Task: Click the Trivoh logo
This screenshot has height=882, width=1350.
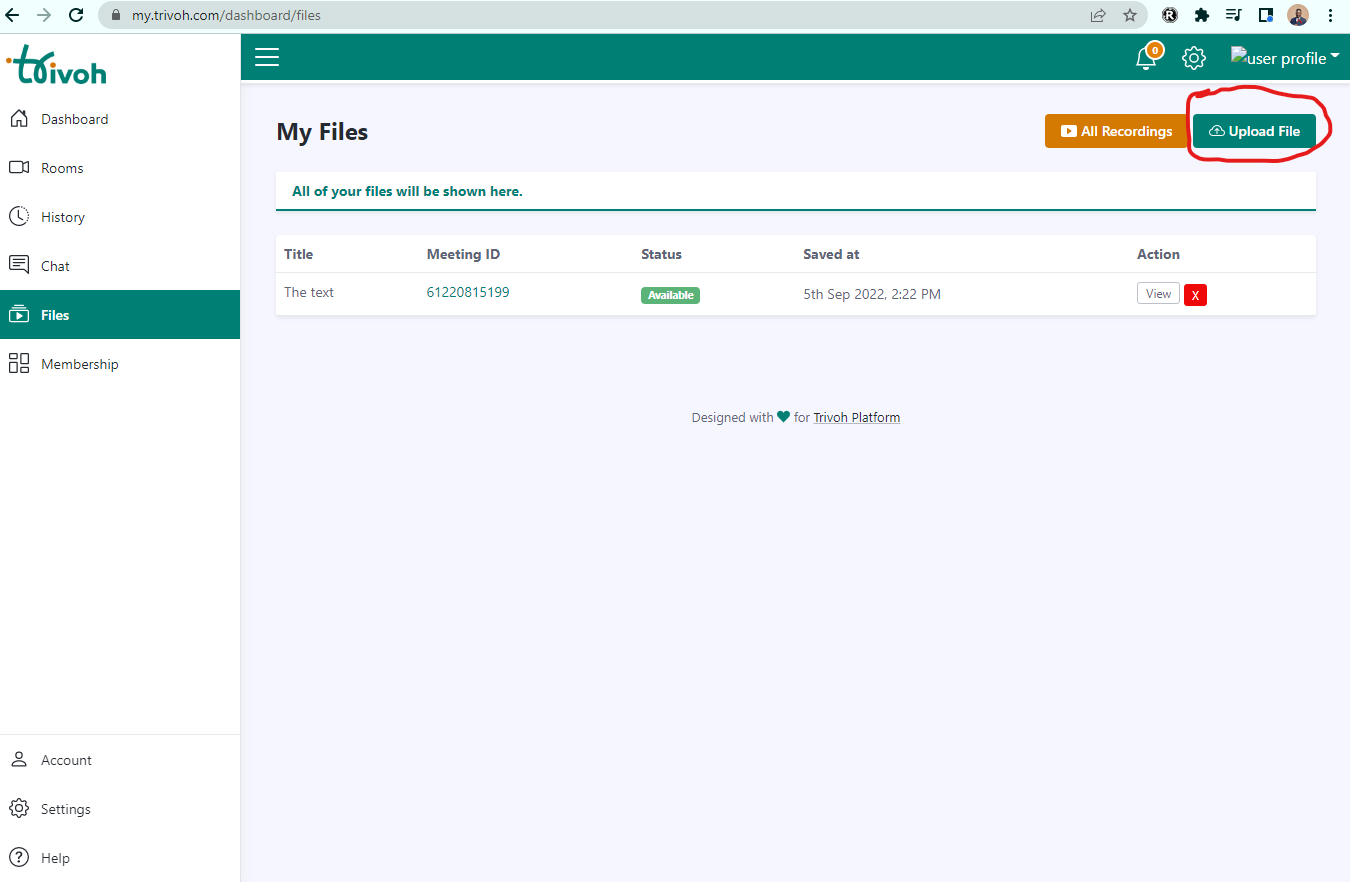Action: tap(58, 67)
